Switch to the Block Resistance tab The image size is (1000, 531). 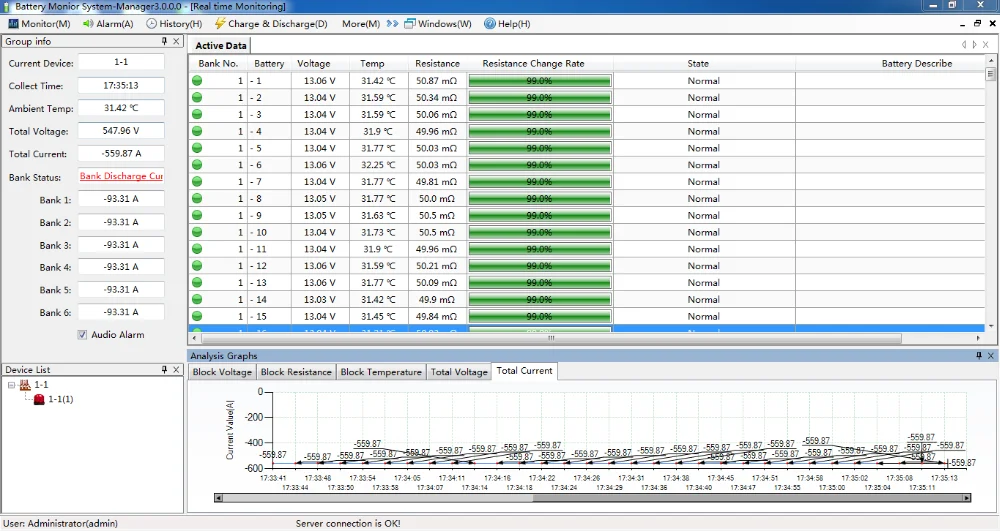point(296,372)
